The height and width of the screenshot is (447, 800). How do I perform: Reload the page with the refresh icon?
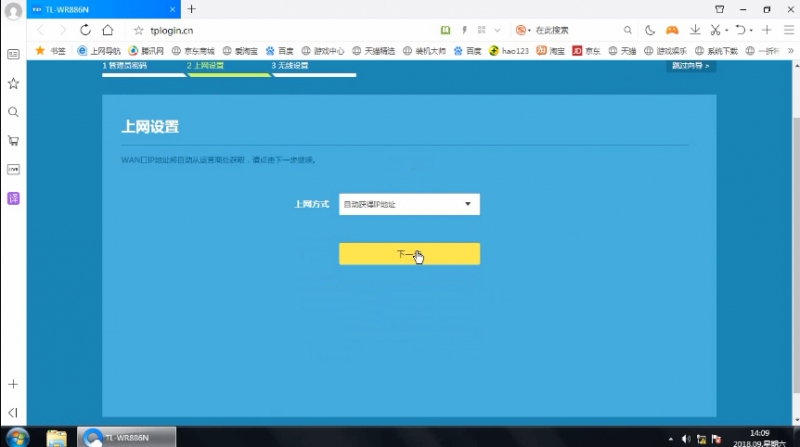(85, 30)
